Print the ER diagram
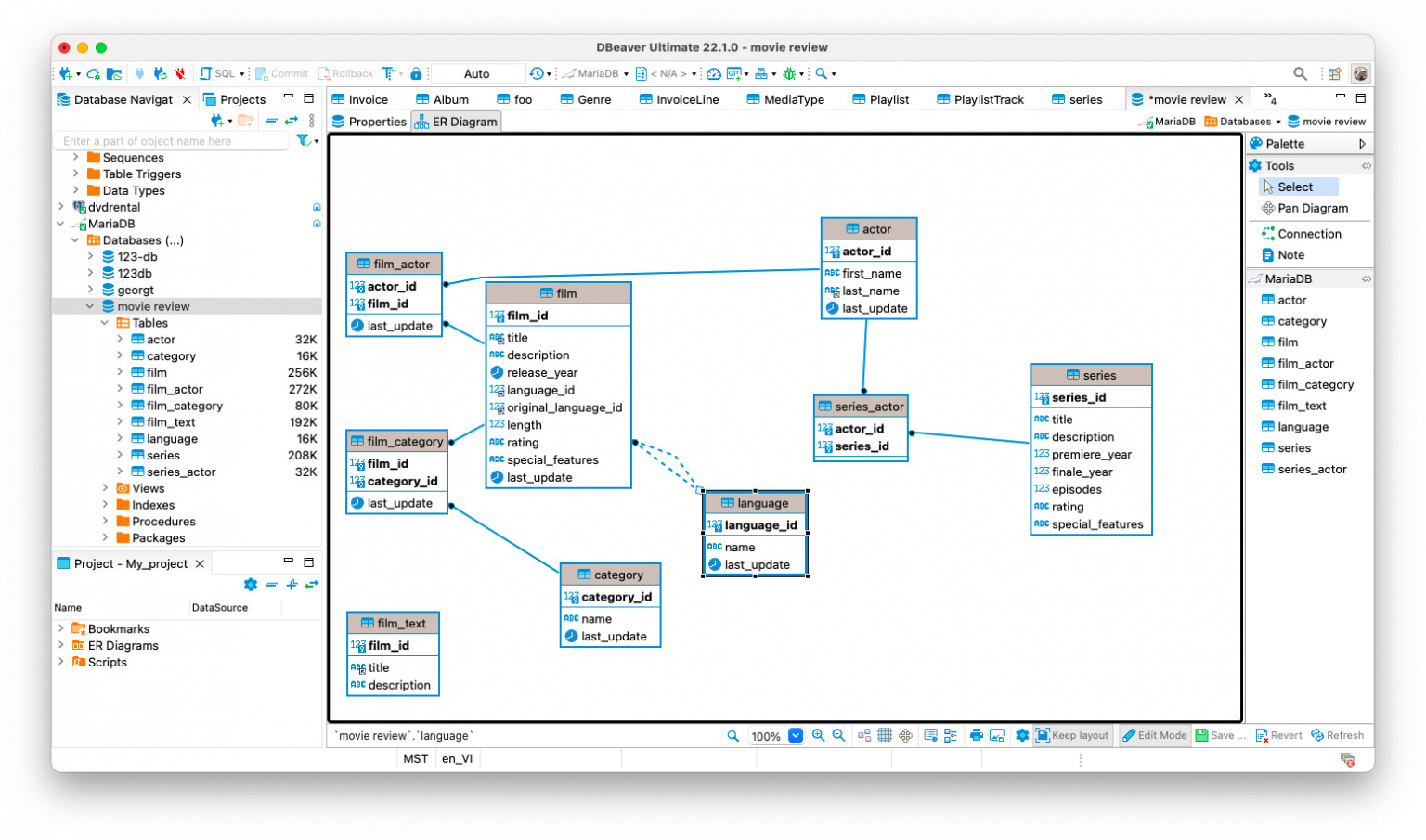1426x840 pixels. pyautogui.click(x=976, y=734)
